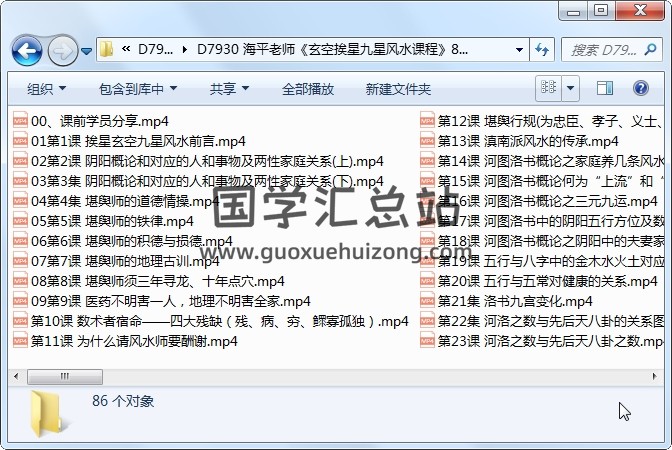Select file name 第20课 五行与五常对健康的关系.mp4
Screen dimensions: 672x450
547,281
